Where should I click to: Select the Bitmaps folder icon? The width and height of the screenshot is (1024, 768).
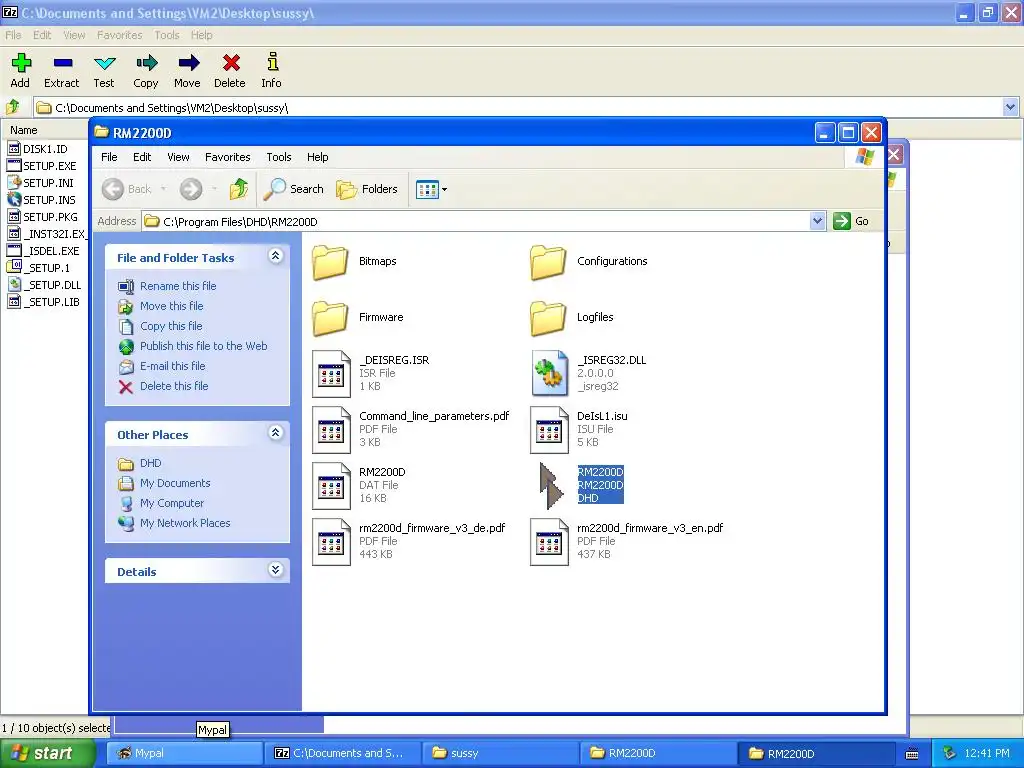point(330,262)
